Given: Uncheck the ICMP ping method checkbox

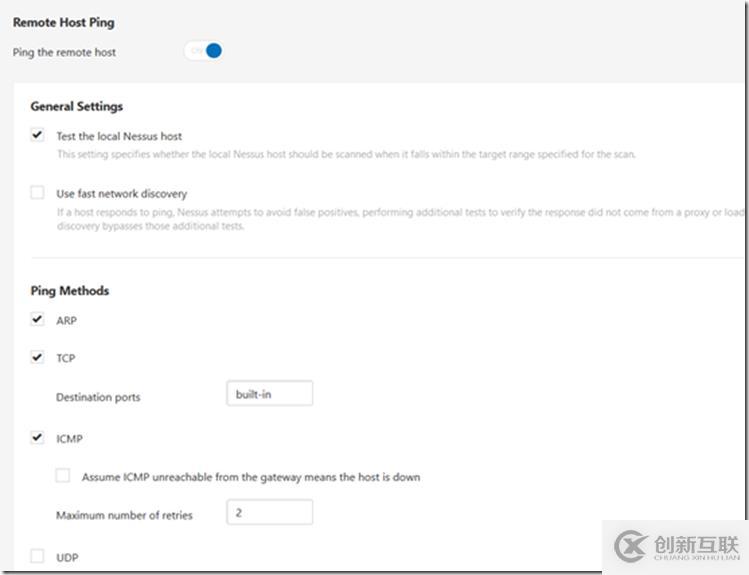Looking at the screenshot, I should click(x=37, y=437).
